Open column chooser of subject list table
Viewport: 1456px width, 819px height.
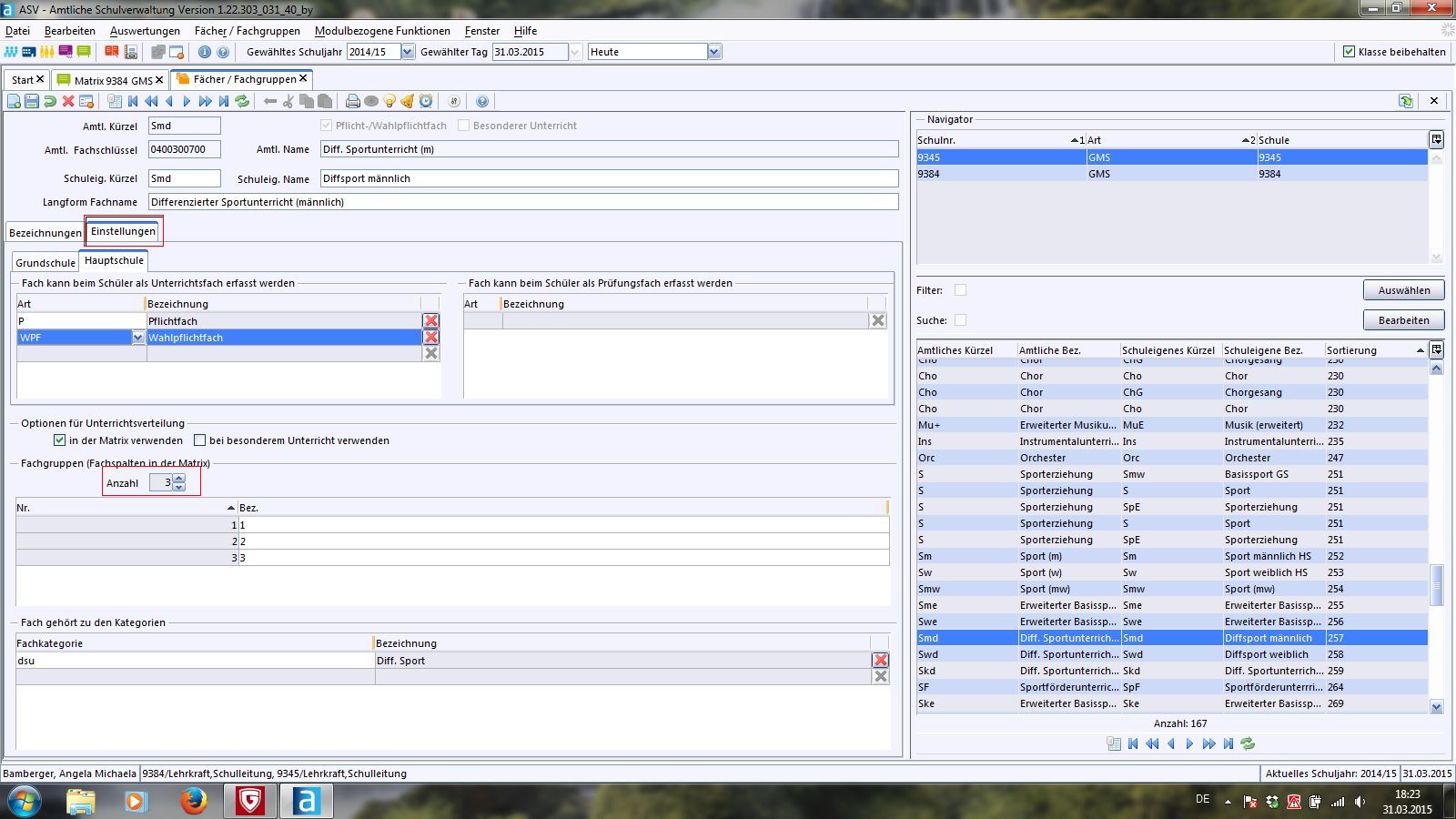tap(1436, 349)
